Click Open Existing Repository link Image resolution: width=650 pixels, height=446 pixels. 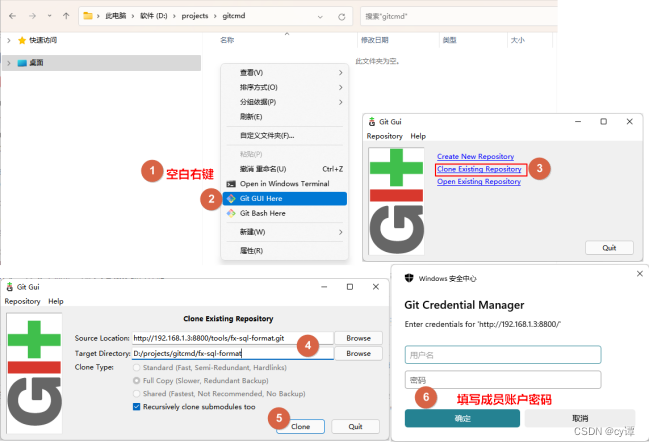[479, 182]
